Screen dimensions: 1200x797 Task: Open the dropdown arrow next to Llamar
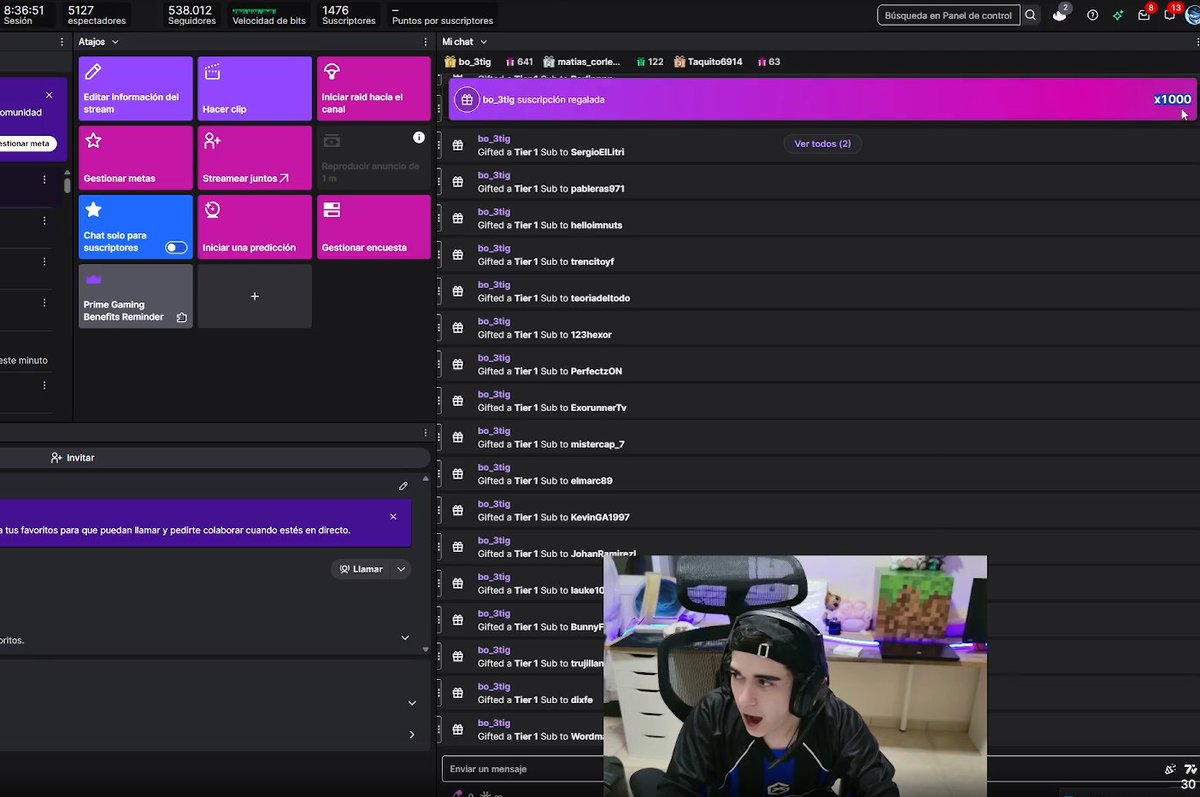pyautogui.click(x=401, y=569)
